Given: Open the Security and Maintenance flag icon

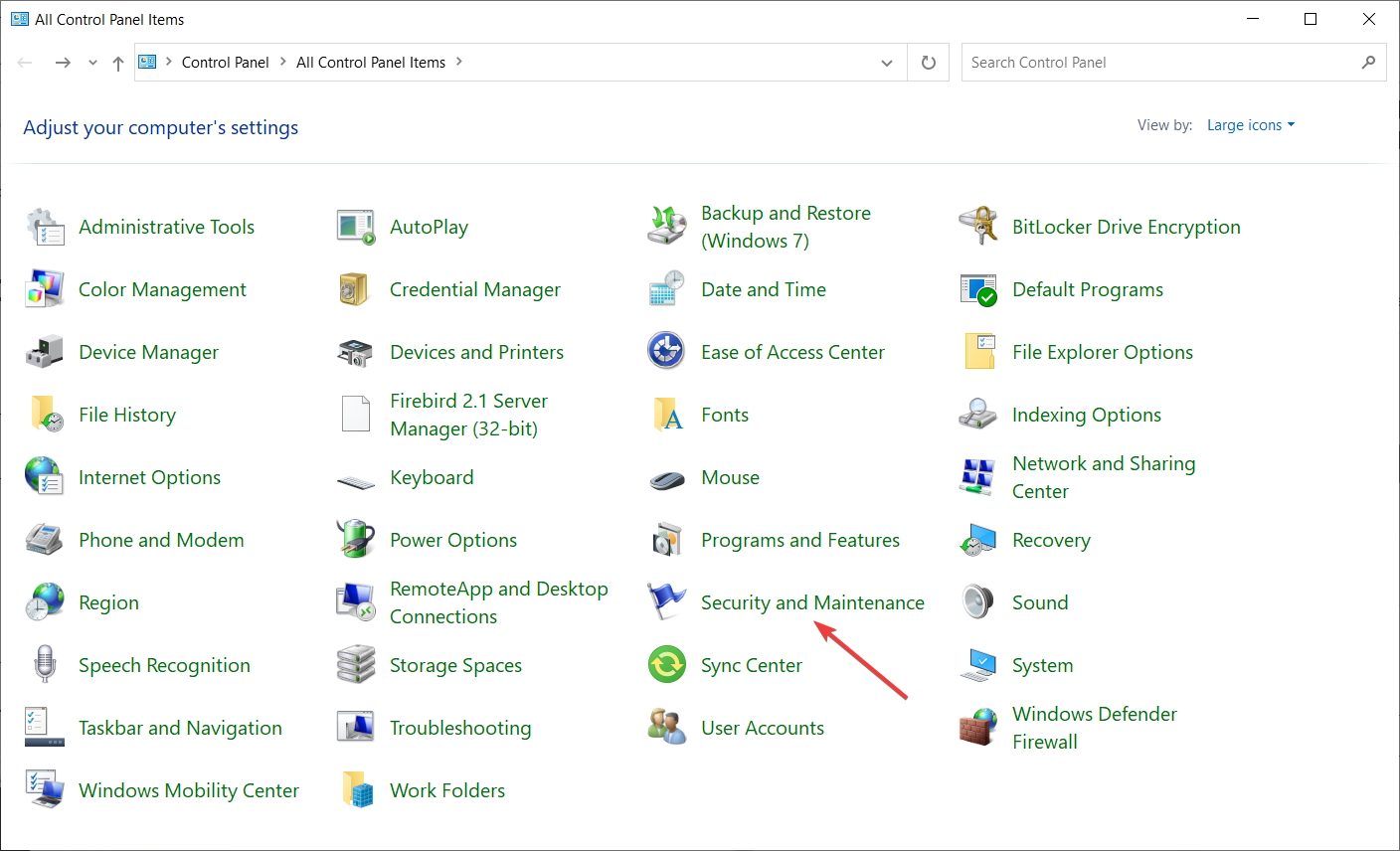Looking at the screenshot, I should click(666, 602).
